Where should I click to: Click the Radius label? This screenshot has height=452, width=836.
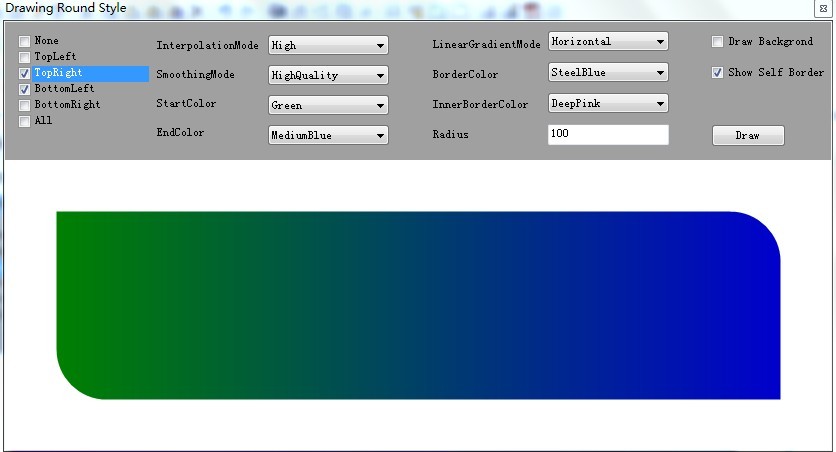click(450, 134)
